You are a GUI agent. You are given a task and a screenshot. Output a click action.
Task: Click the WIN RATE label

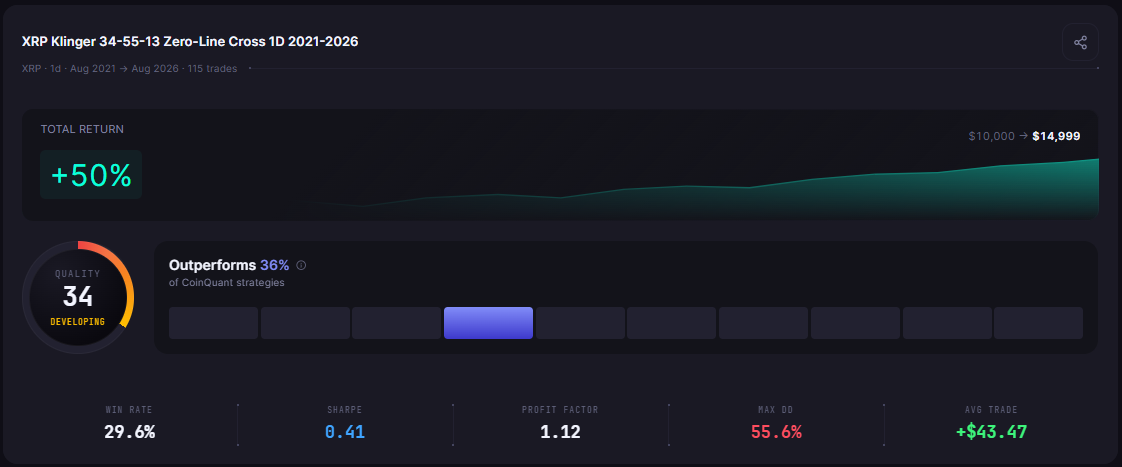pos(129,410)
